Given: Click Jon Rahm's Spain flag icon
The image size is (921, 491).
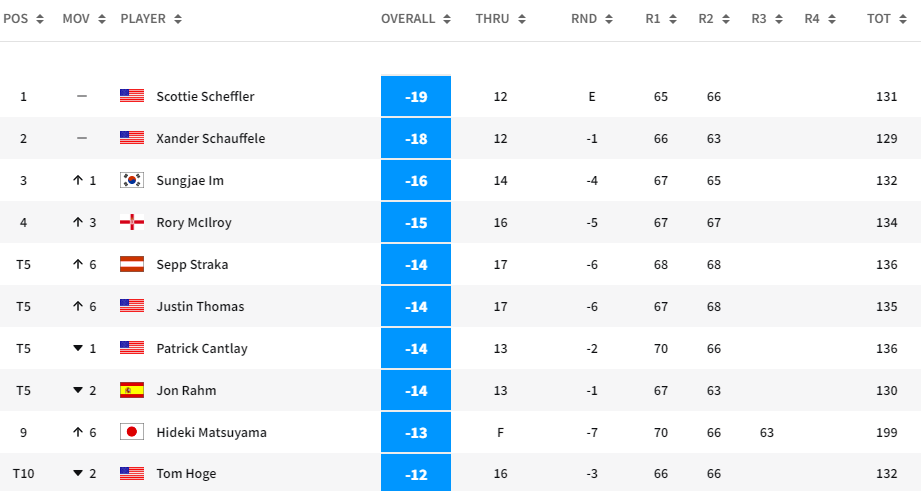Looking at the screenshot, I should point(132,390).
